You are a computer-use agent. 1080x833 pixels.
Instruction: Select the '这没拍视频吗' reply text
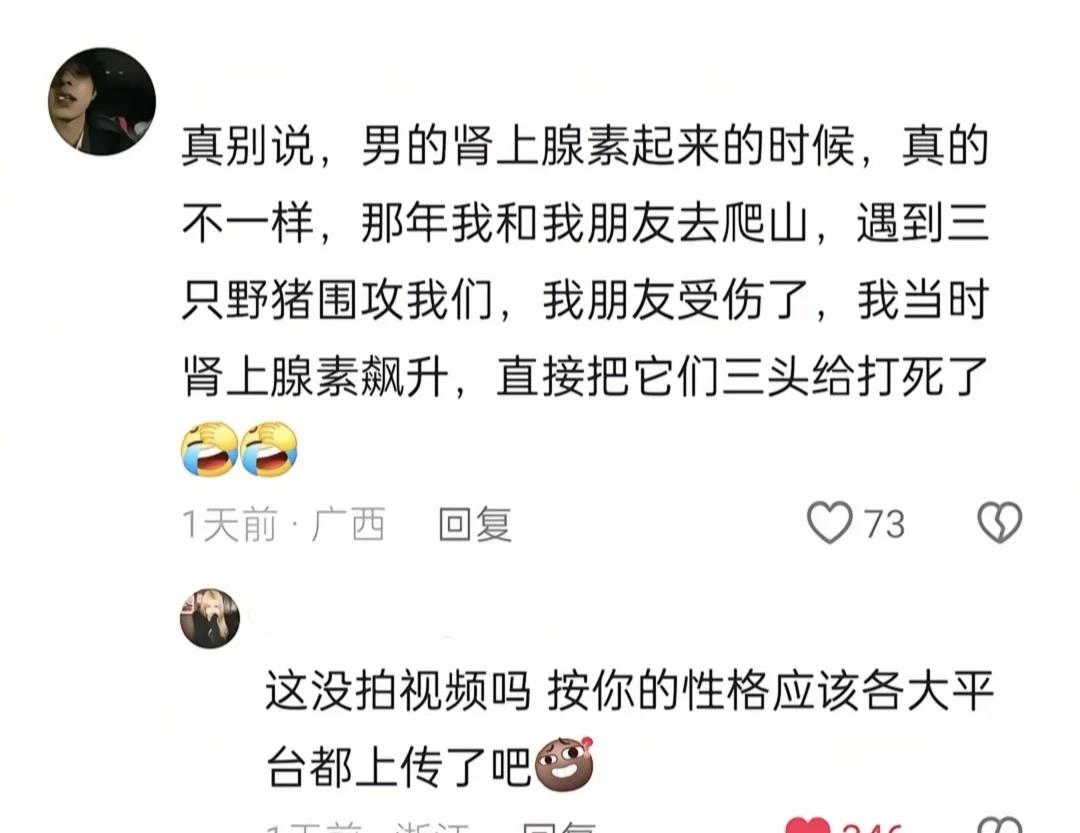398,690
